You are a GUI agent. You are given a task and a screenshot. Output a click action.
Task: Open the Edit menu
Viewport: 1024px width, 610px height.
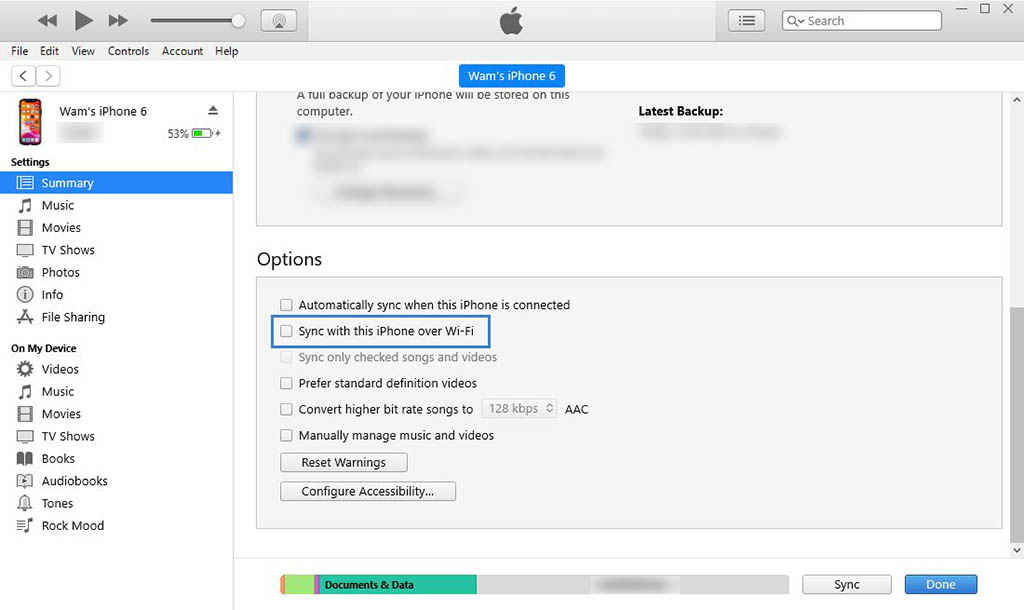49,51
